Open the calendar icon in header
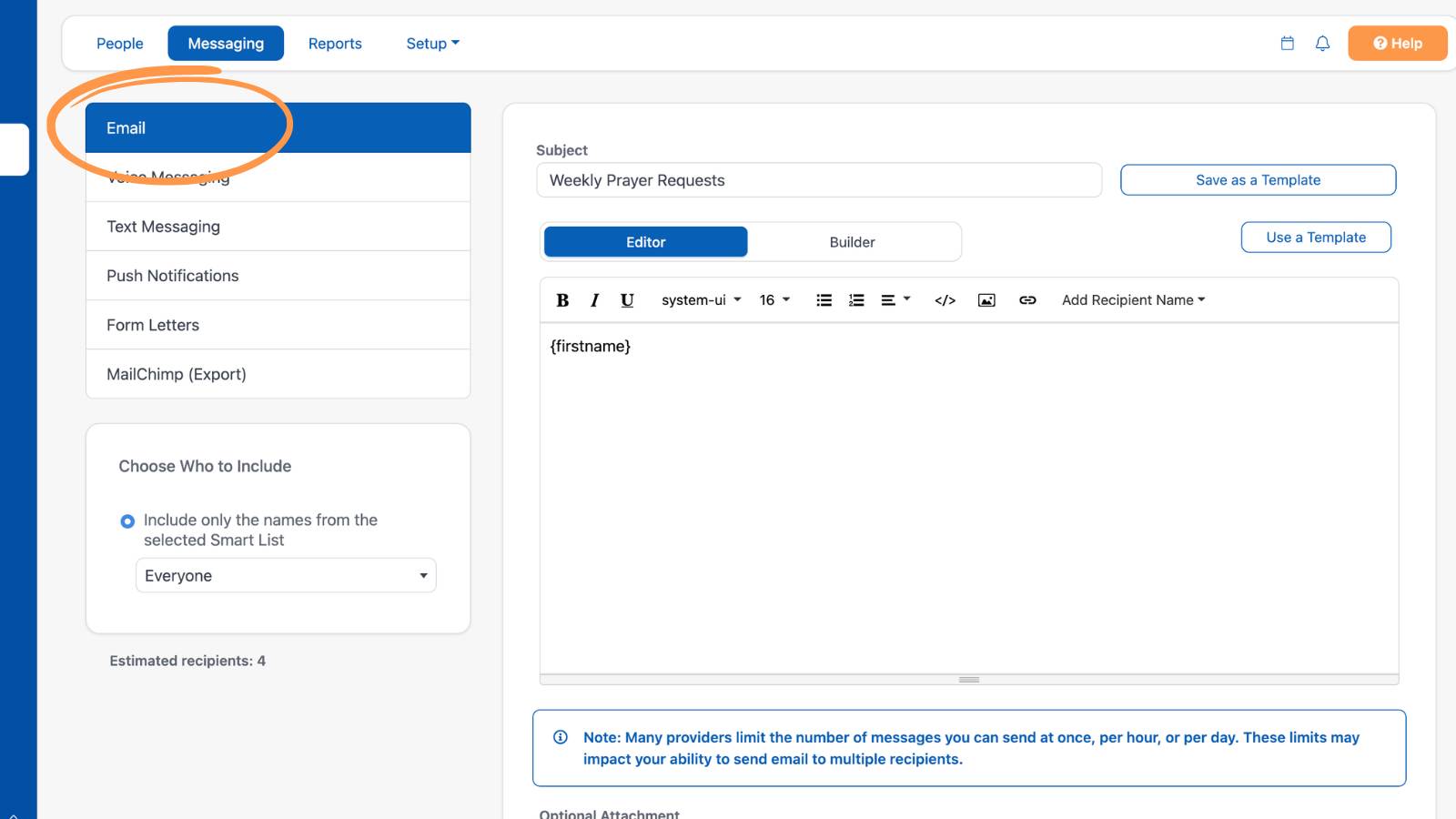This screenshot has width=1456, height=819. (x=1288, y=43)
